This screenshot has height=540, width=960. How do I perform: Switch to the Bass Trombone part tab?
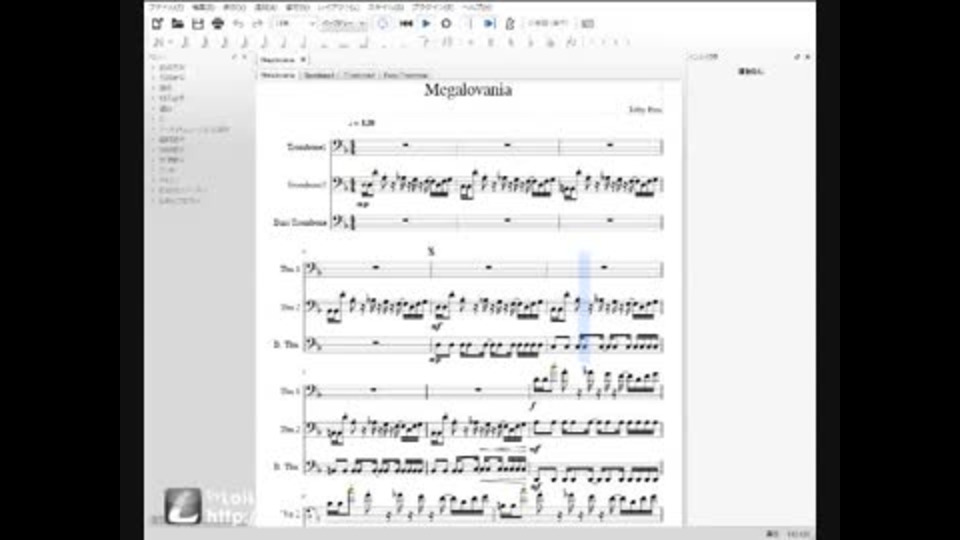(x=406, y=75)
